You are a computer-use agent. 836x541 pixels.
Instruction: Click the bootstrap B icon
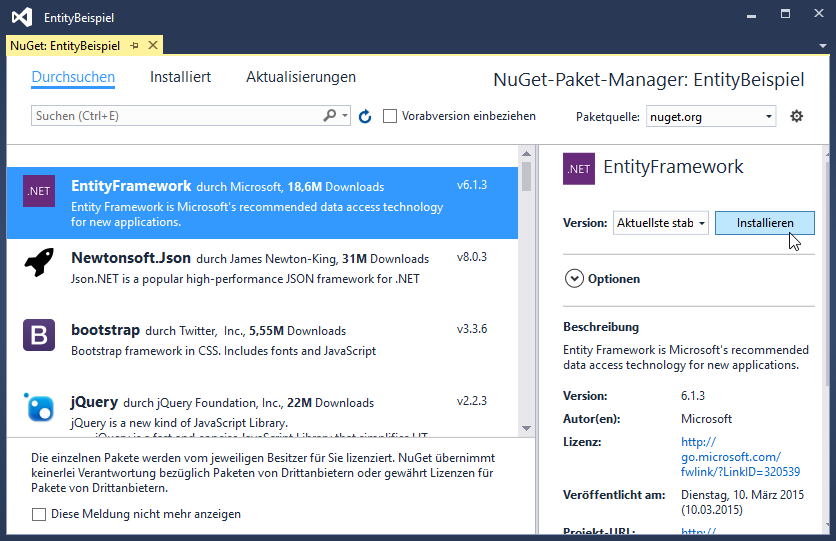39,335
